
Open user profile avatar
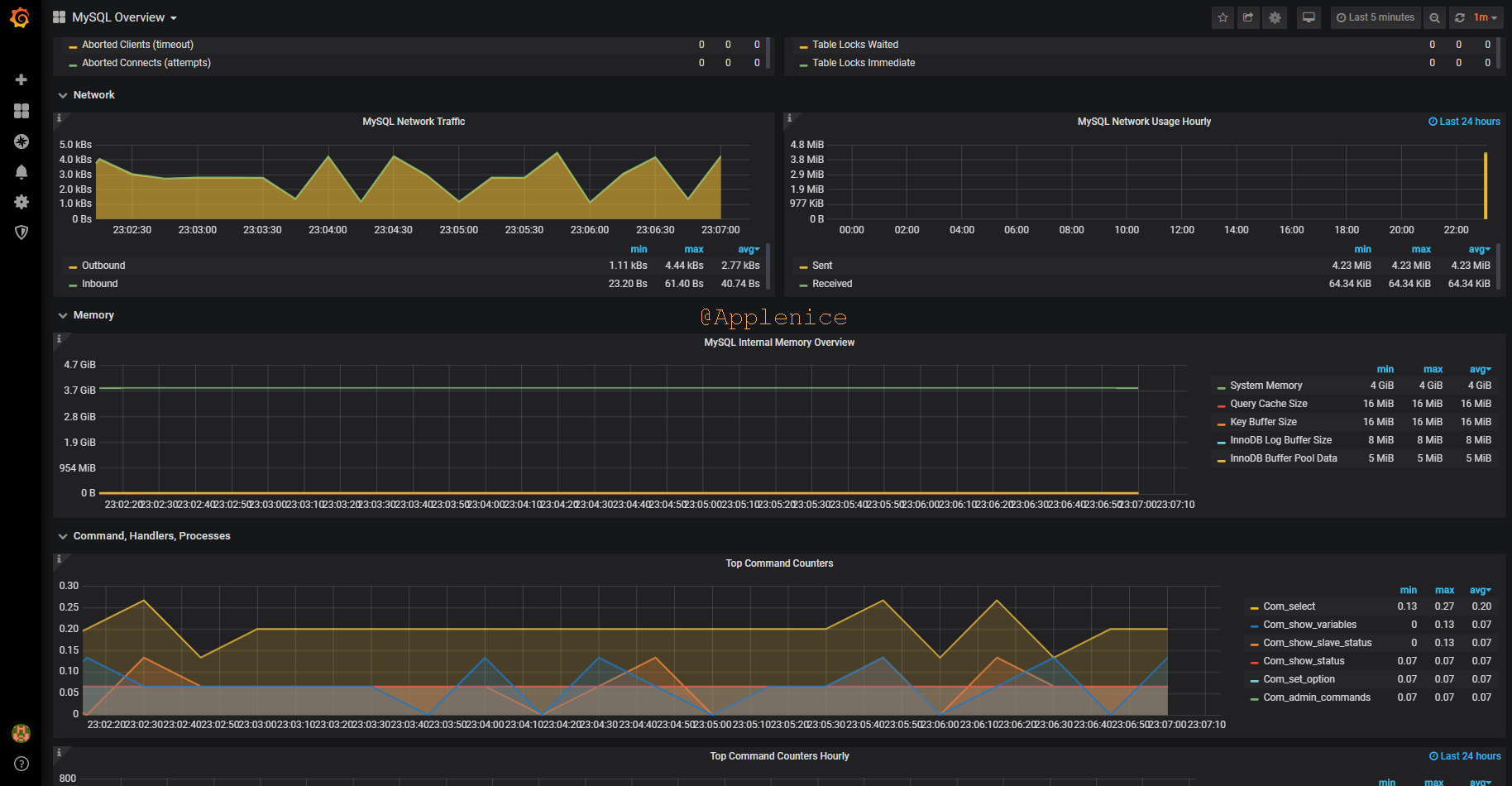(22, 733)
